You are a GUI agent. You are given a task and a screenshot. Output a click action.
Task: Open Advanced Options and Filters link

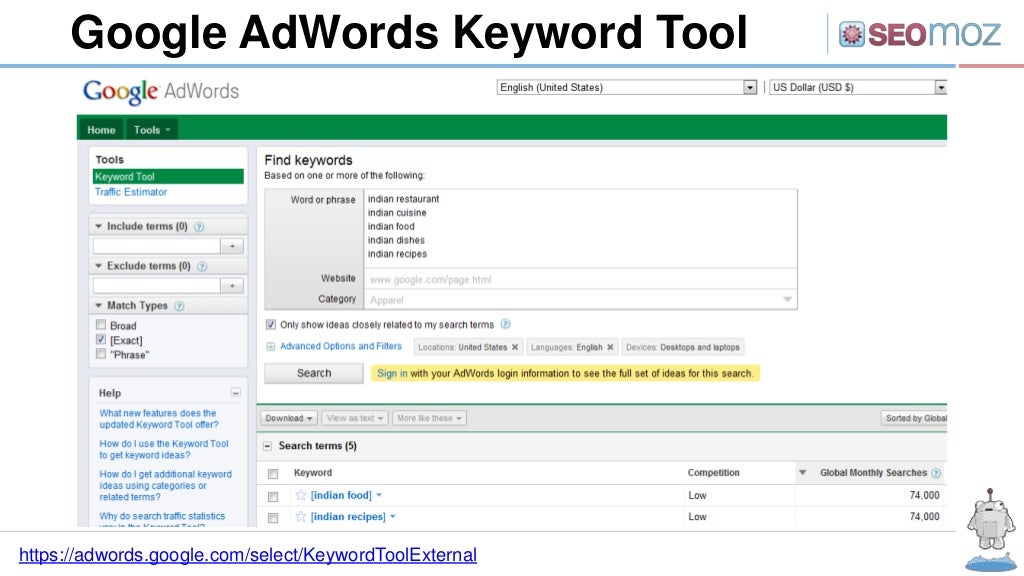pos(341,346)
